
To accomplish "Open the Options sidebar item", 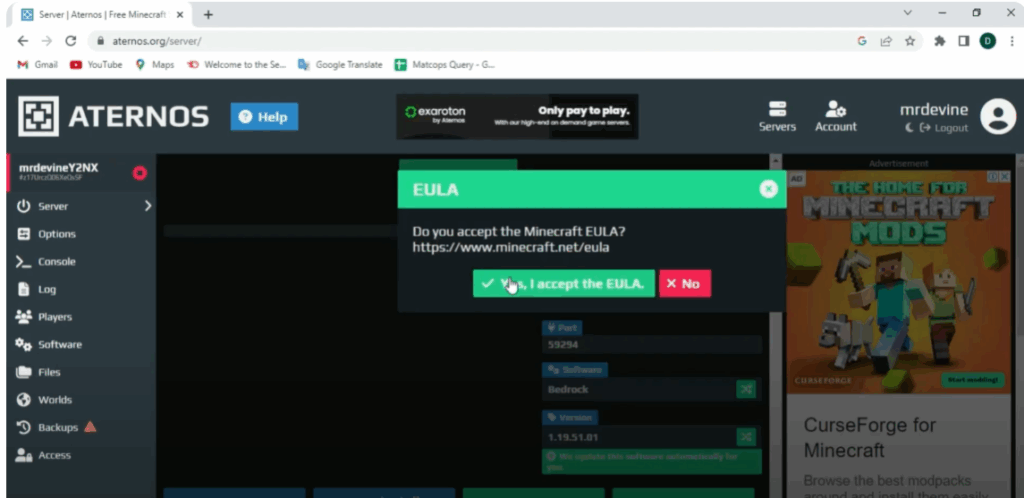I will pyautogui.click(x=56, y=234).
